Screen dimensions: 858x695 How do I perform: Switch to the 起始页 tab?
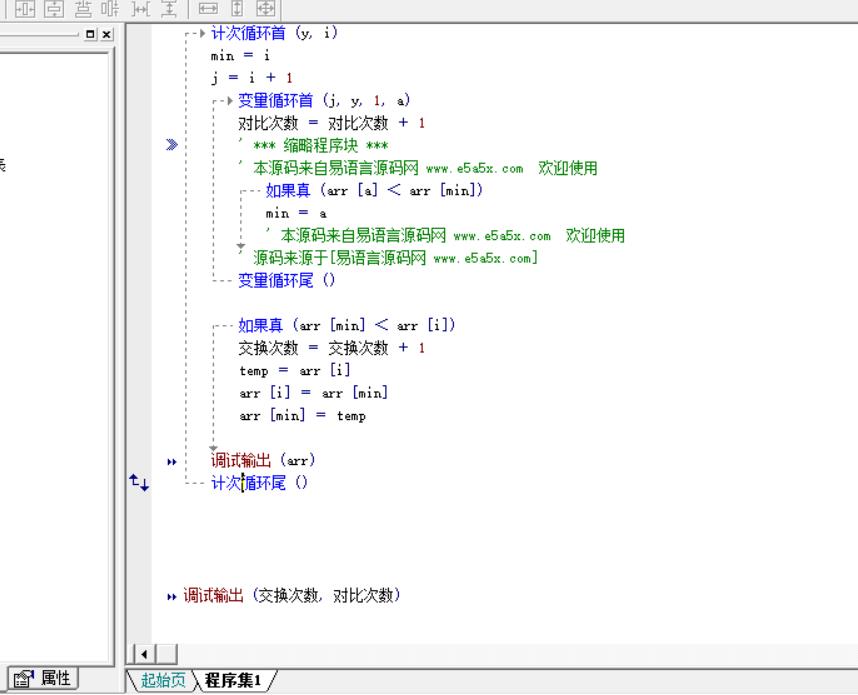click(162, 681)
